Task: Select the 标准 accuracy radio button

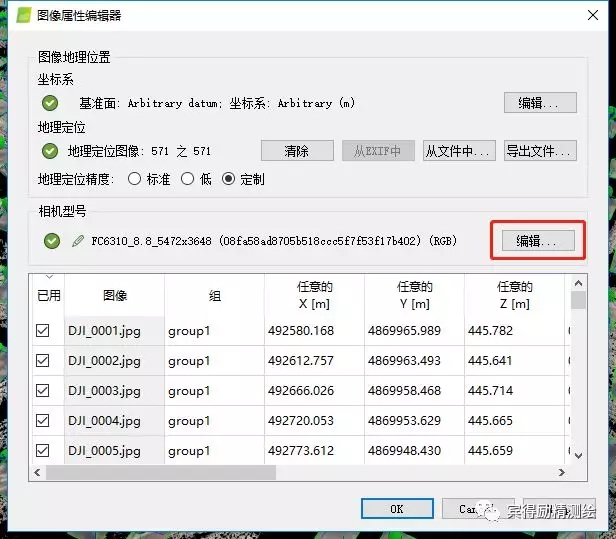Action: tap(134, 180)
